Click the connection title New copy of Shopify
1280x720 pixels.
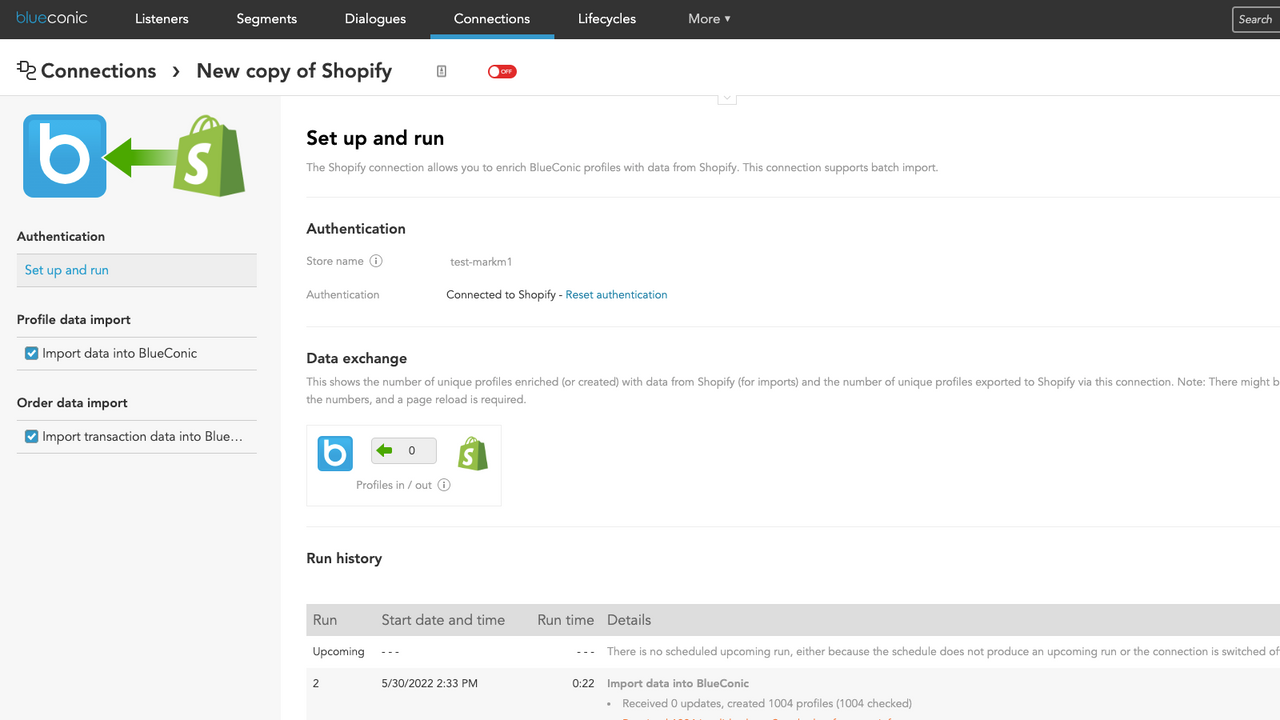pos(294,71)
